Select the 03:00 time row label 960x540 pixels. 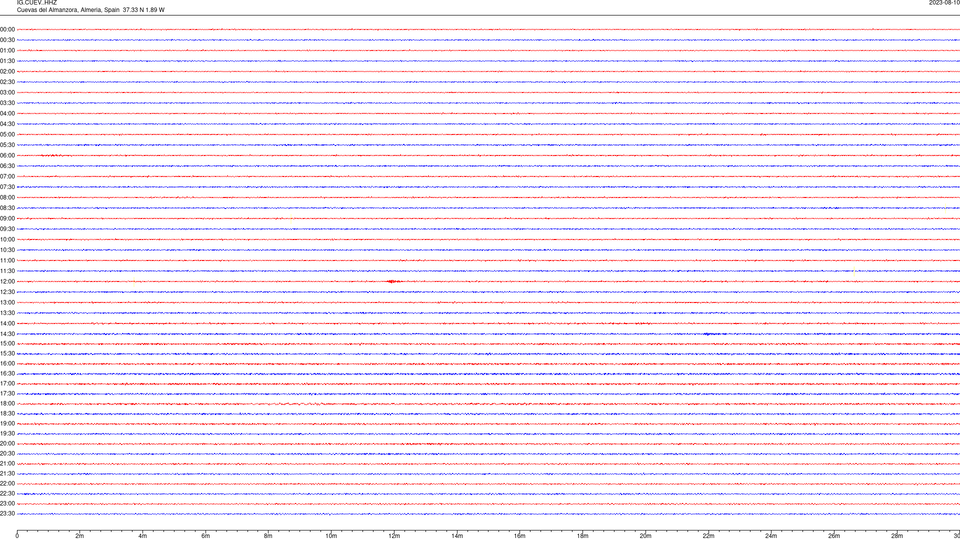pyautogui.click(x=7, y=92)
